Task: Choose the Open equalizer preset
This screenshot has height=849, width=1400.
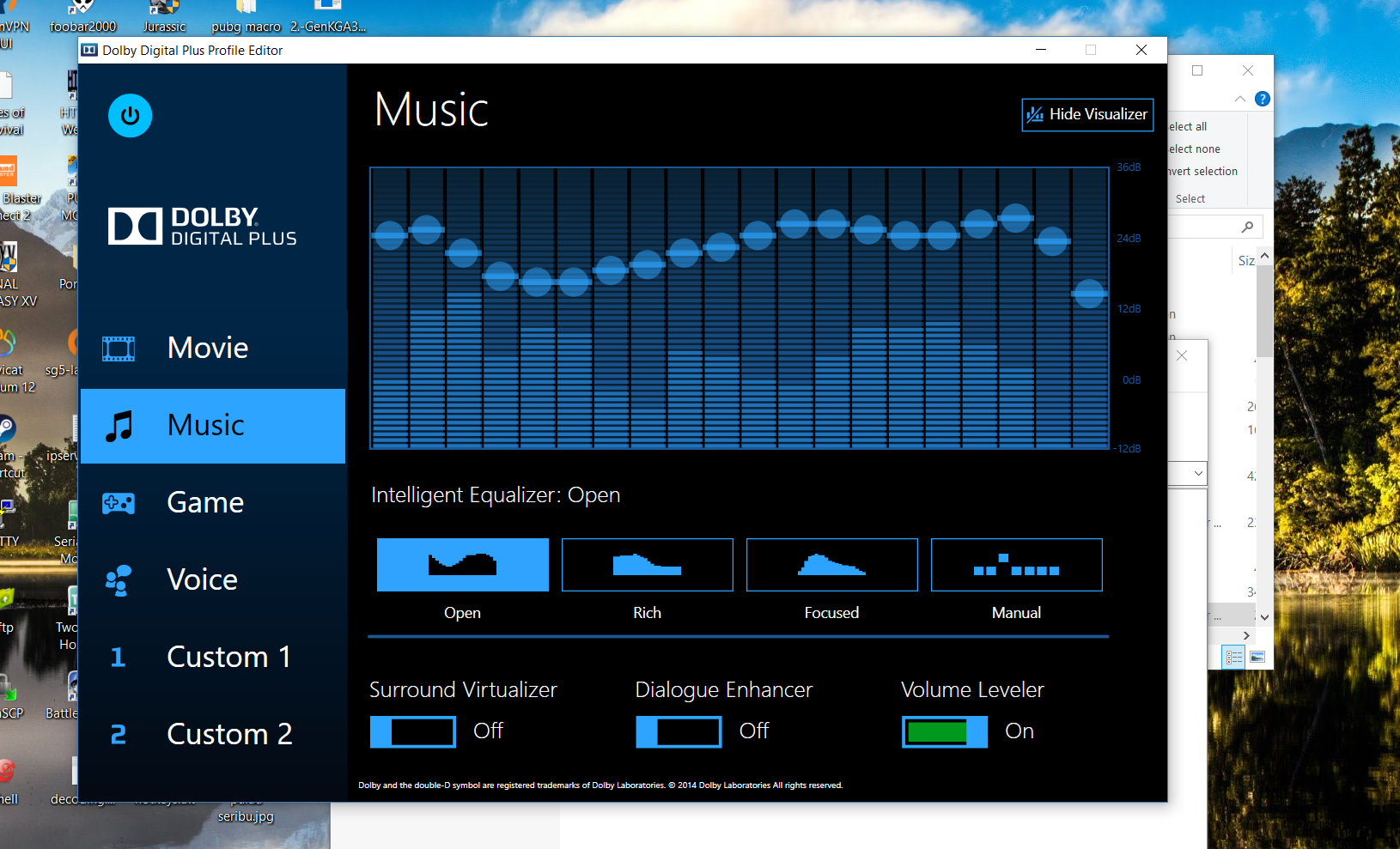Action: pyautogui.click(x=462, y=565)
